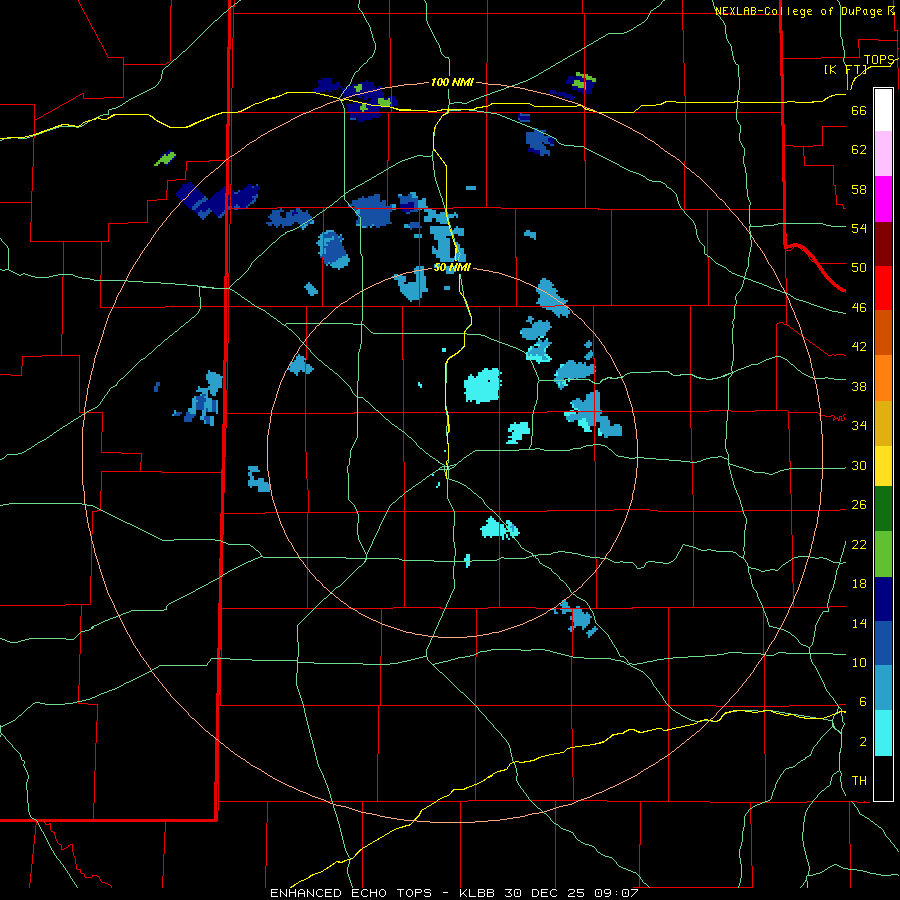Click the 46 legend value
The height and width of the screenshot is (900, 900).
(x=859, y=308)
